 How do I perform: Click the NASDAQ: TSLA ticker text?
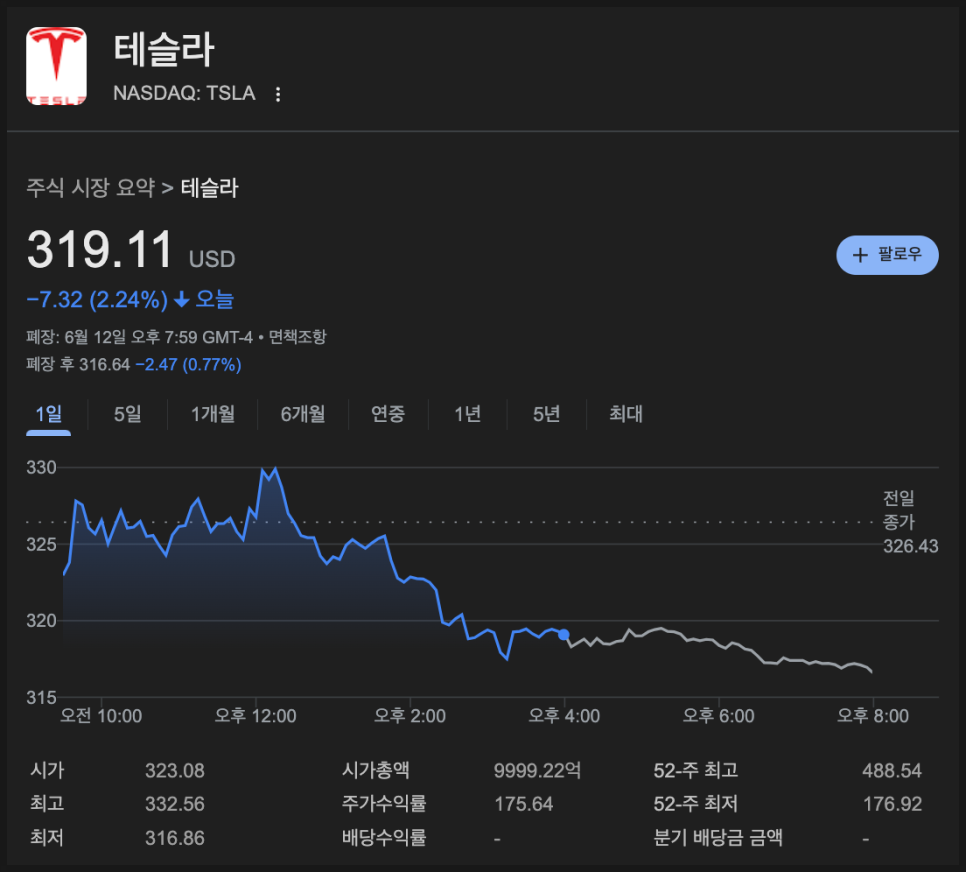(184, 93)
